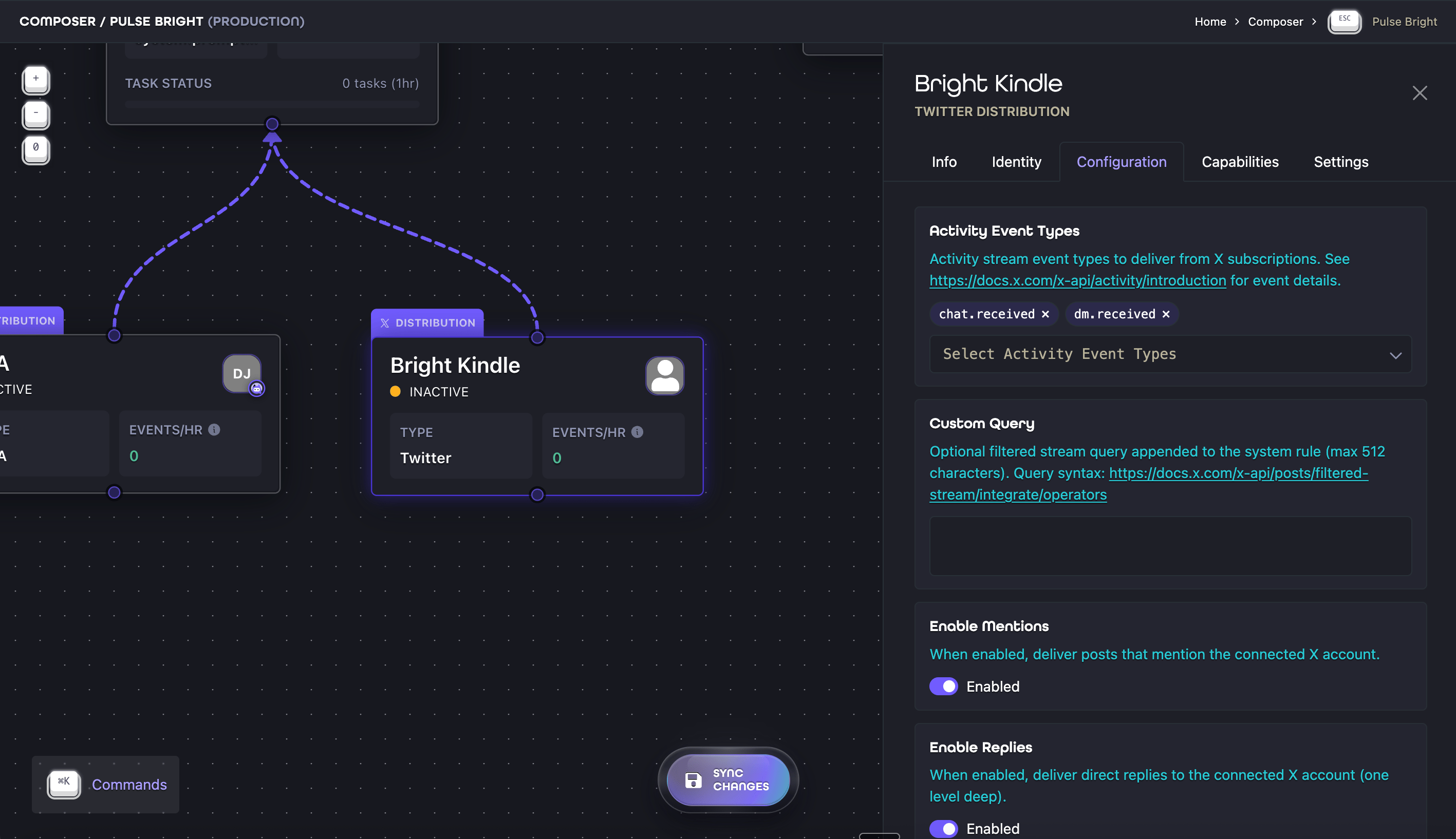1456x839 pixels.
Task: Click the '0 tasks (1hr)' status text
Action: click(x=380, y=83)
